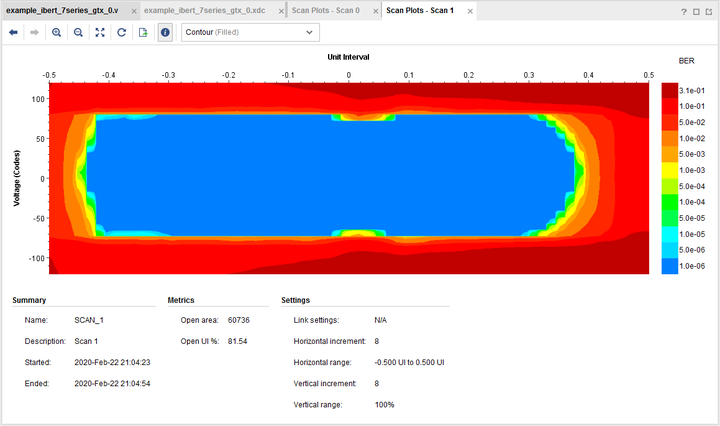Click the Open area value 60736

pos(239,320)
